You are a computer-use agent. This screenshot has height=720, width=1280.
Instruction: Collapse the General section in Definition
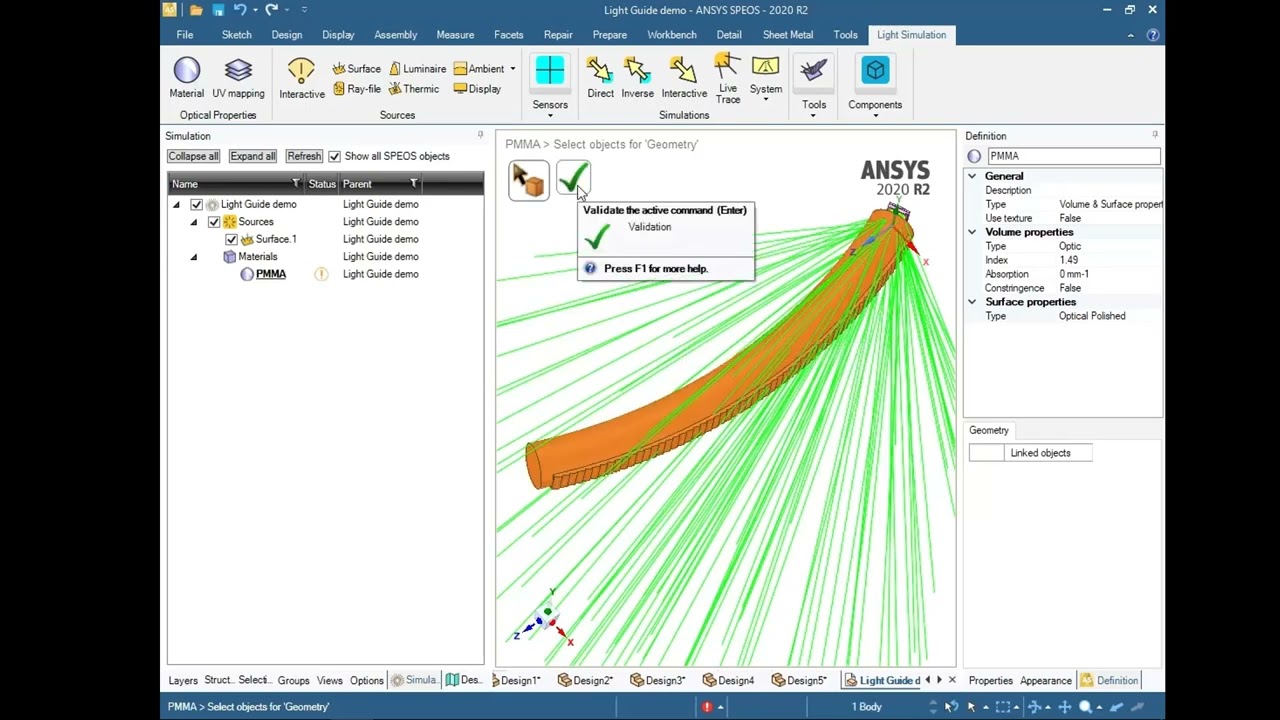pyautogui.click(x=972, y=176)
